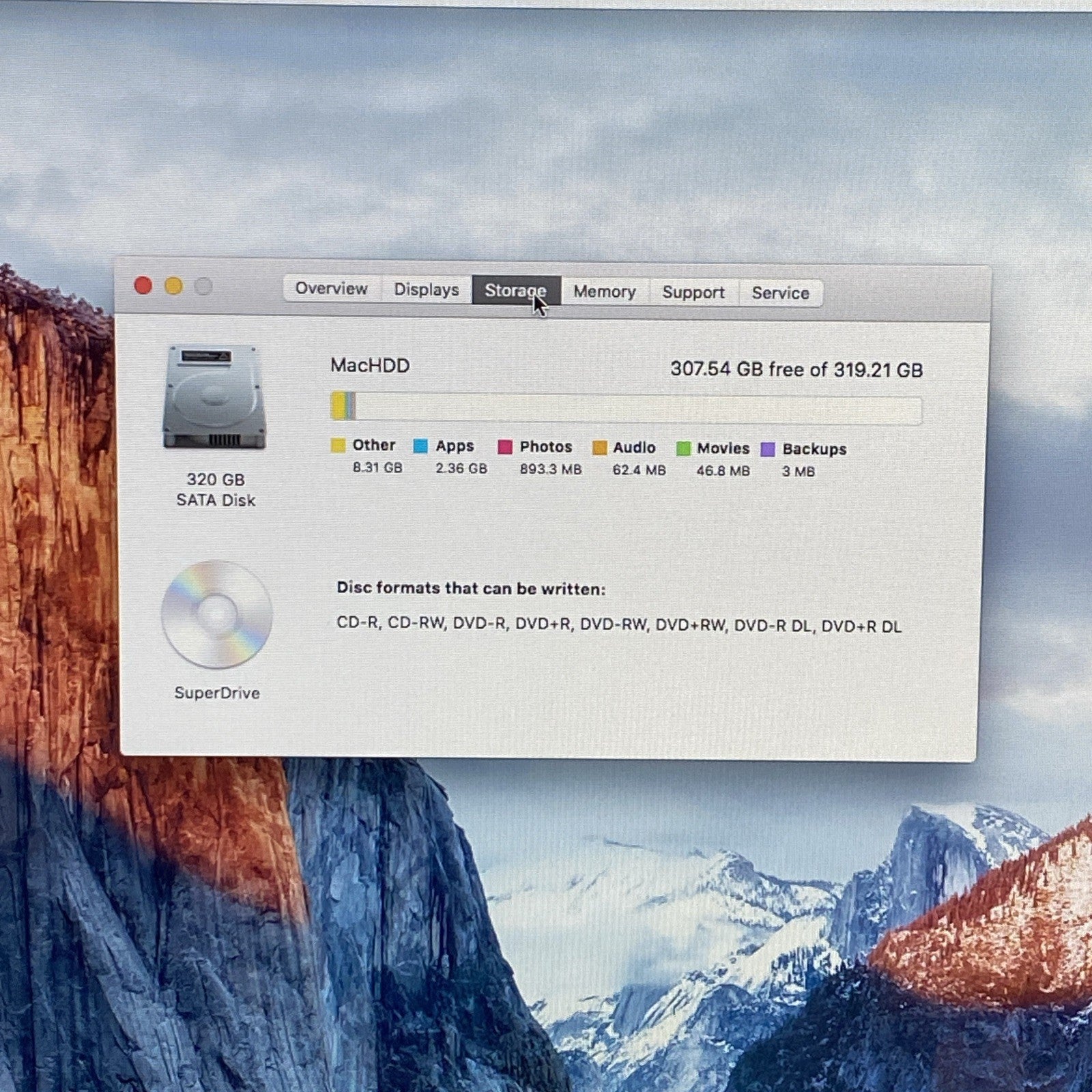Image resolution: width=1092 pixels, height=1092 pixels.
Task: Click the green Movies legend swatch
Action: (683, 448)
